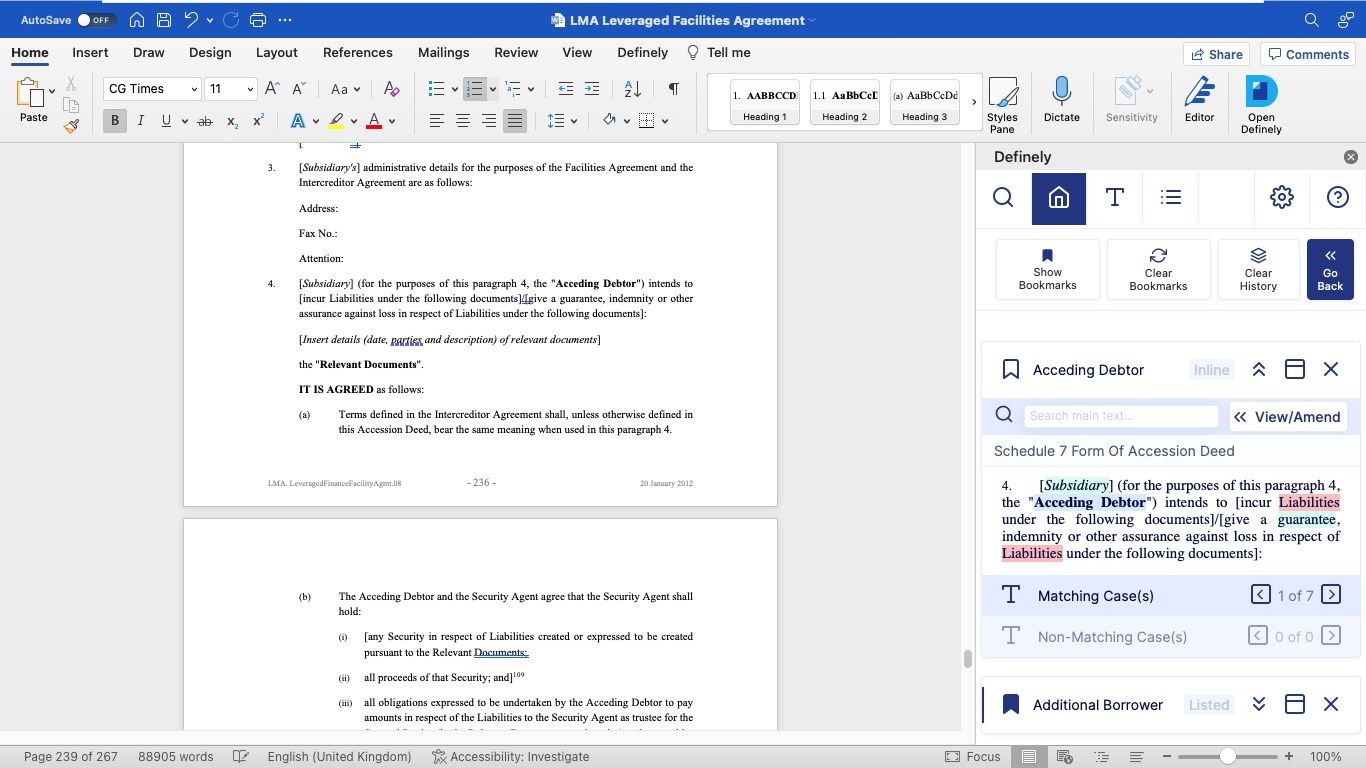Click the Search main text input field
This screenshot has width=1366, height=768.
pyautogui.click(x=1120, y=417)
